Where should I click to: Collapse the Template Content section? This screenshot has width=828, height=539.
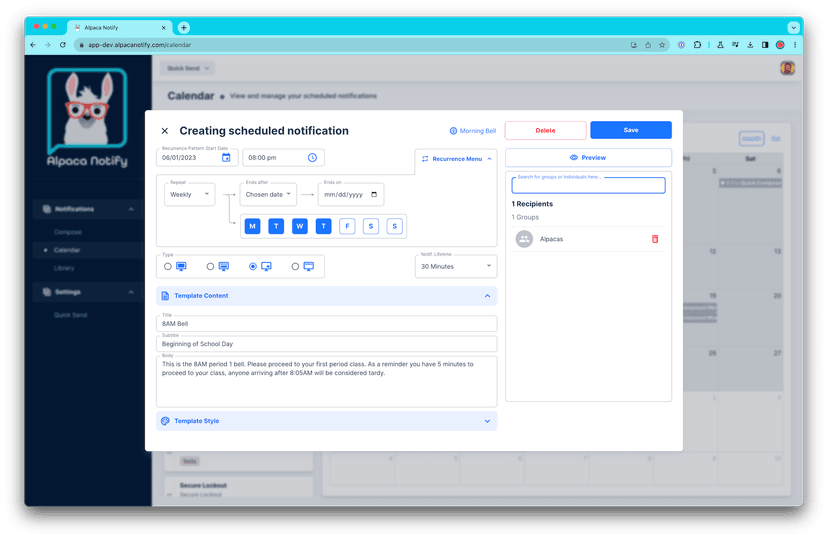click(487, 296)
